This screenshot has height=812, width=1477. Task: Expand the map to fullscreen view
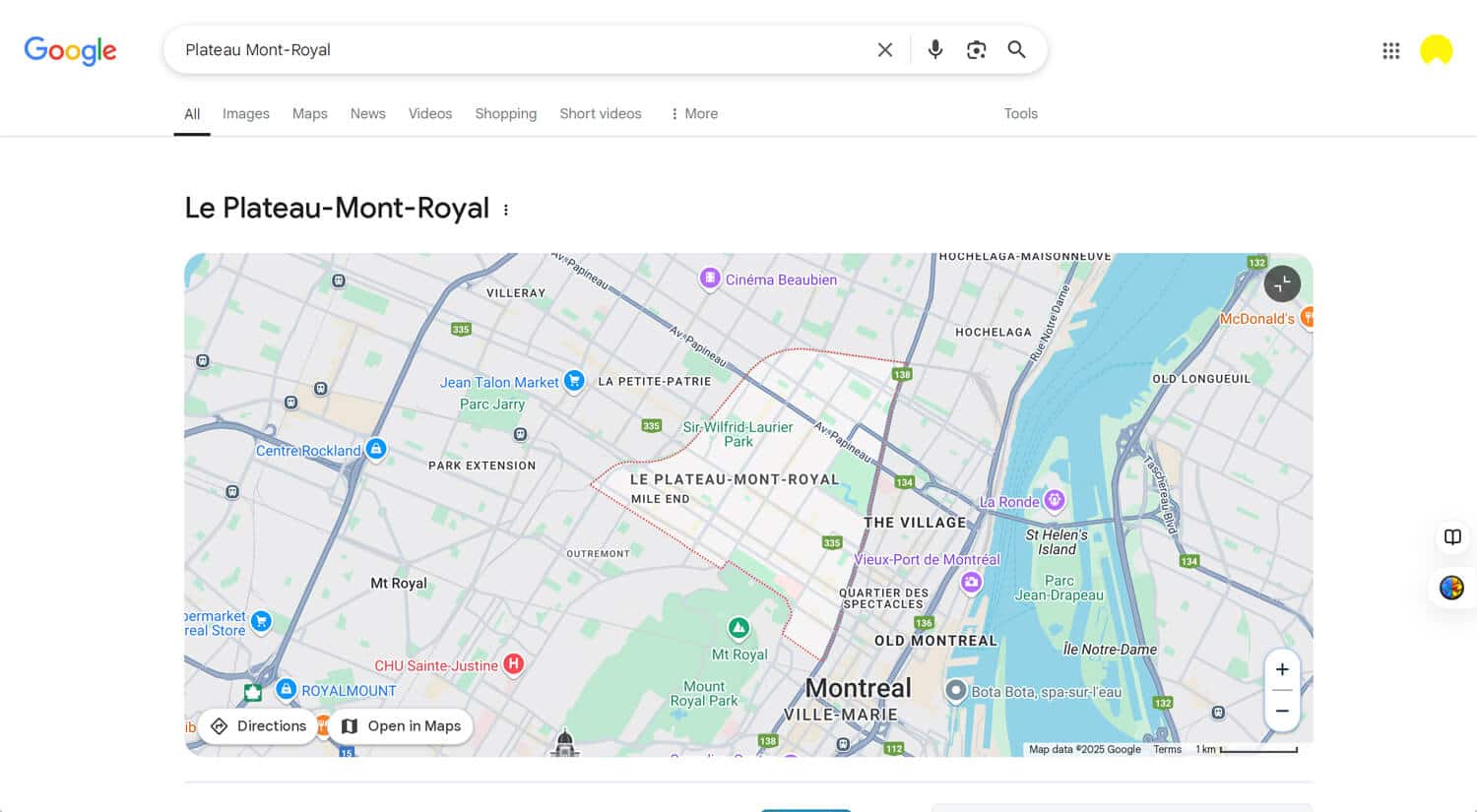point(1281,283)
